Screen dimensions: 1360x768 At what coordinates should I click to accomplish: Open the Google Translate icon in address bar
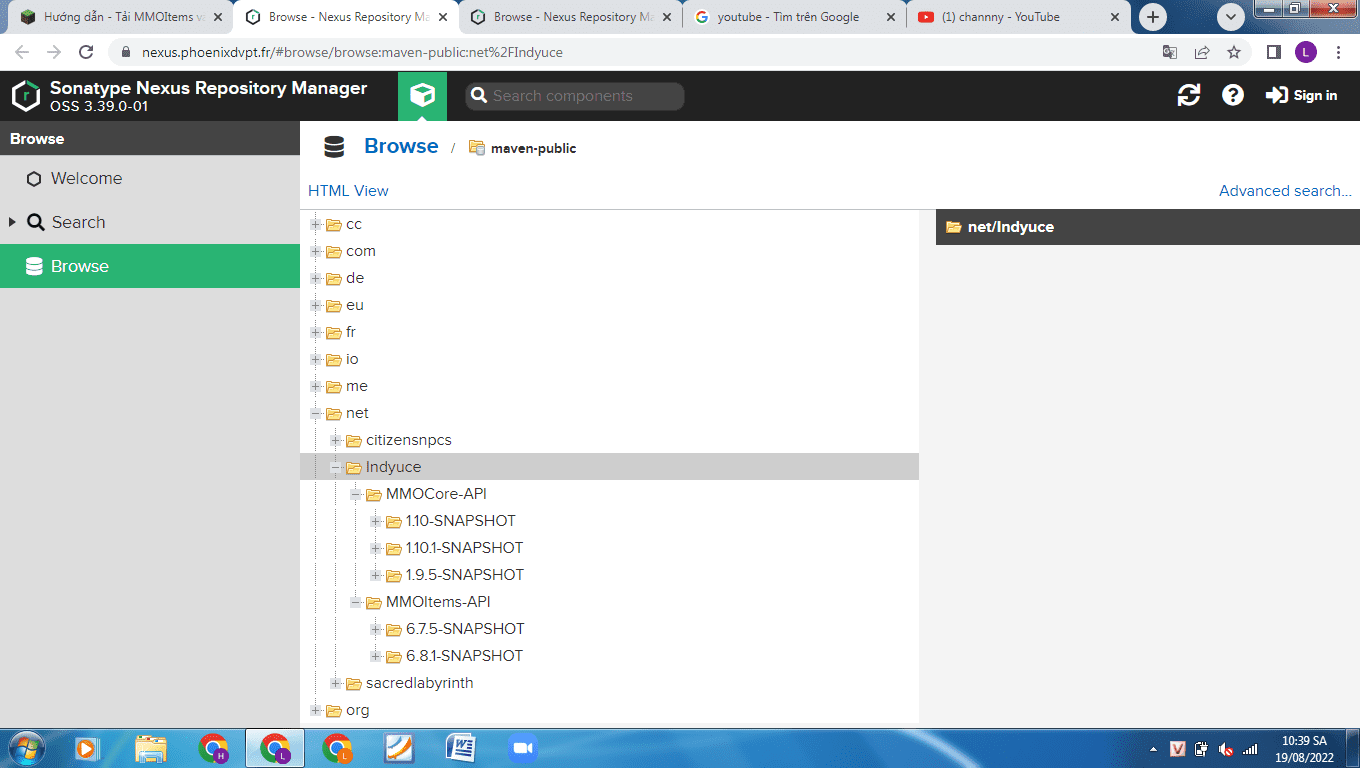1169,52
